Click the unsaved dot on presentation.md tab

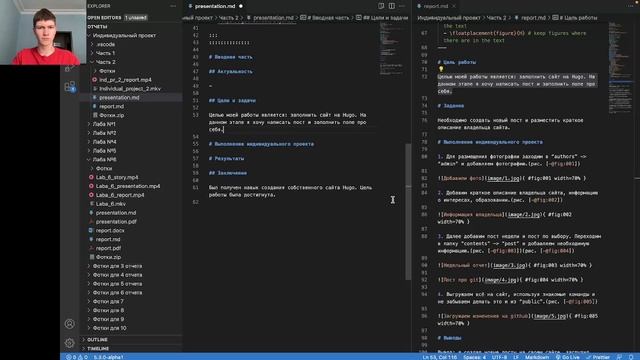(241, 6)
